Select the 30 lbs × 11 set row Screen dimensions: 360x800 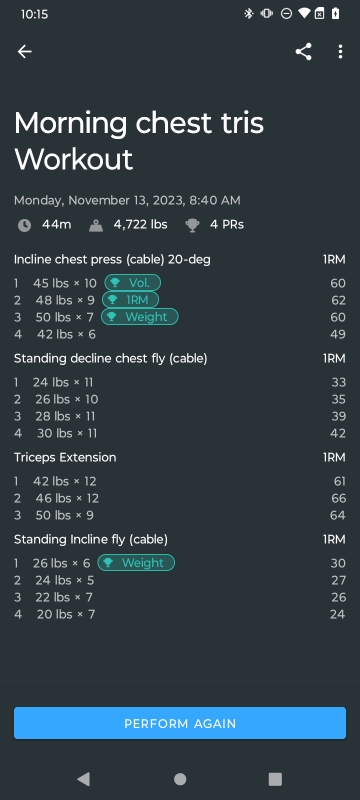click(x=180, y=433)
